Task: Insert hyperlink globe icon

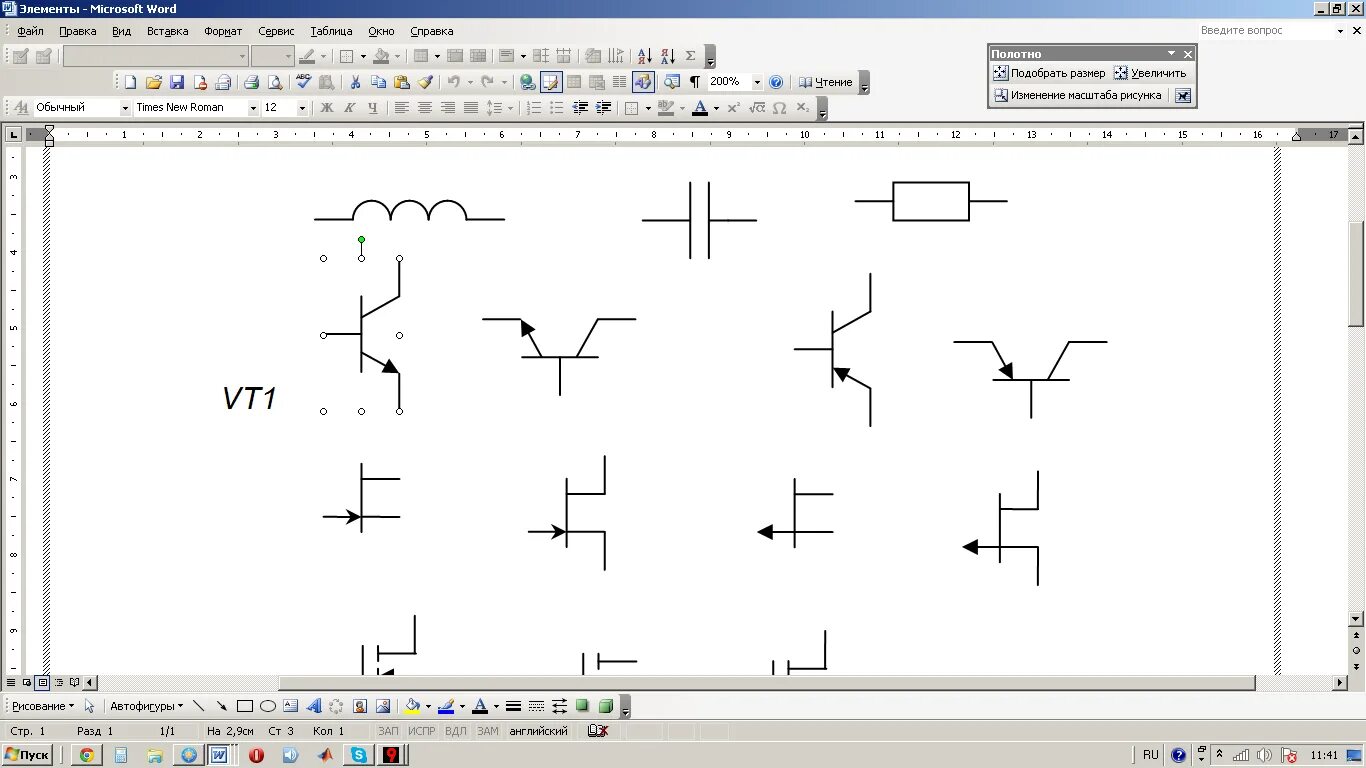Action: pos(528,83)
